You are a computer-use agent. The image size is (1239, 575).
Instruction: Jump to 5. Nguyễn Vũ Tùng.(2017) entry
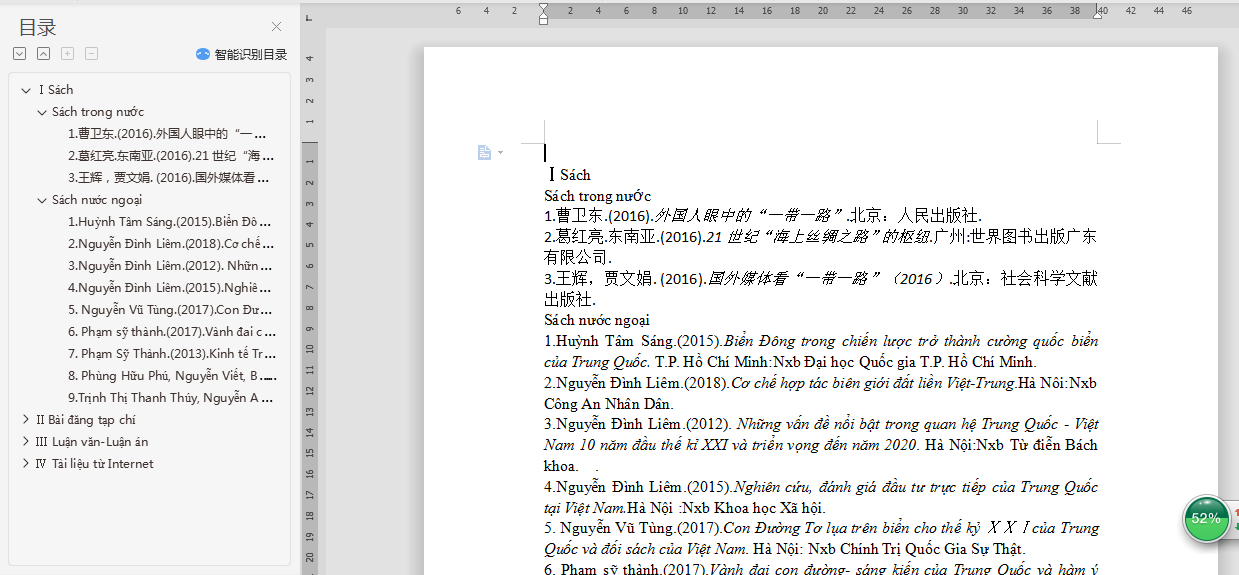pyautogui.click(x=171, y=310)
